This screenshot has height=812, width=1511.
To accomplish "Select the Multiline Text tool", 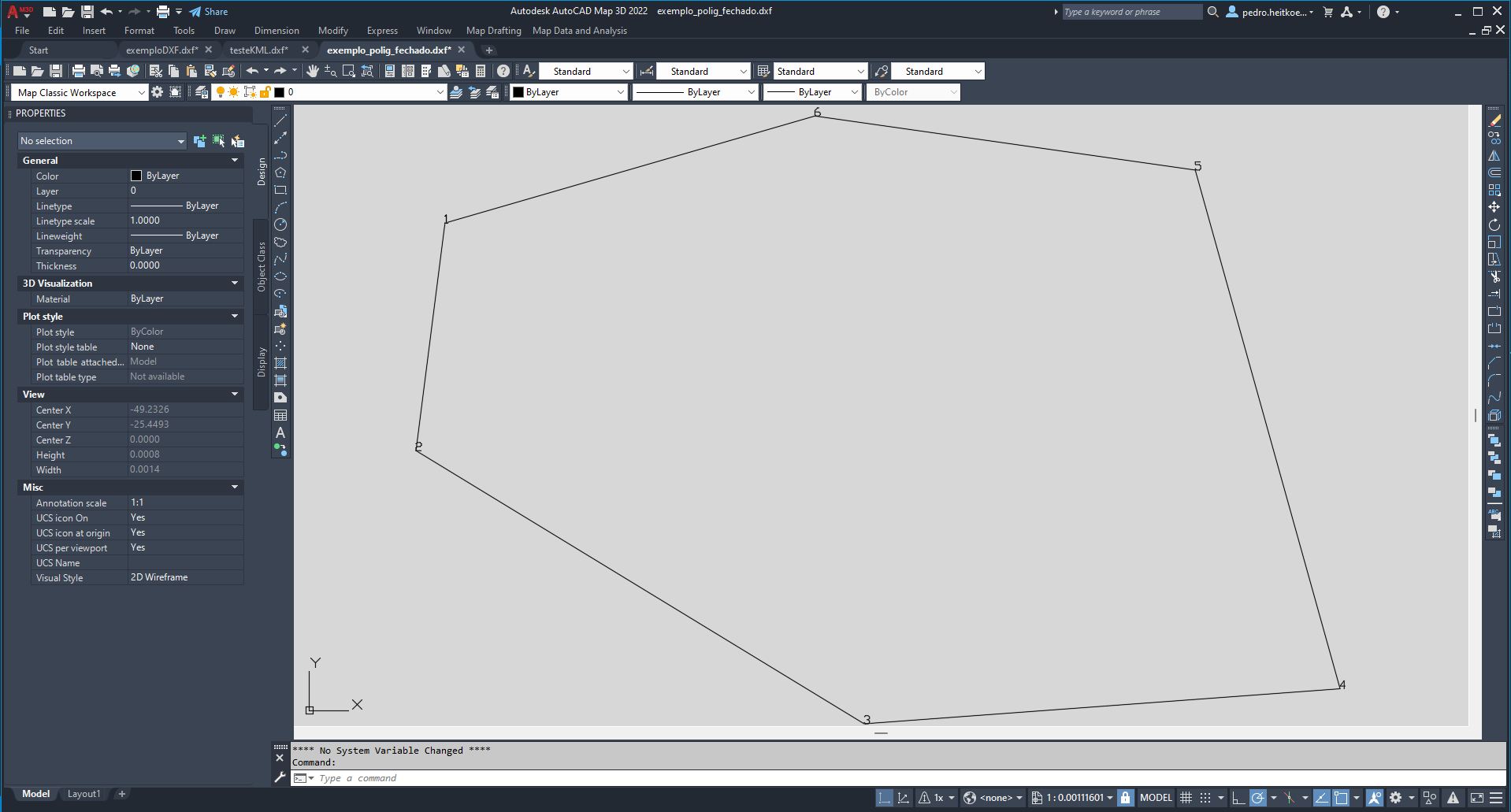I will (x=280, y=432).
